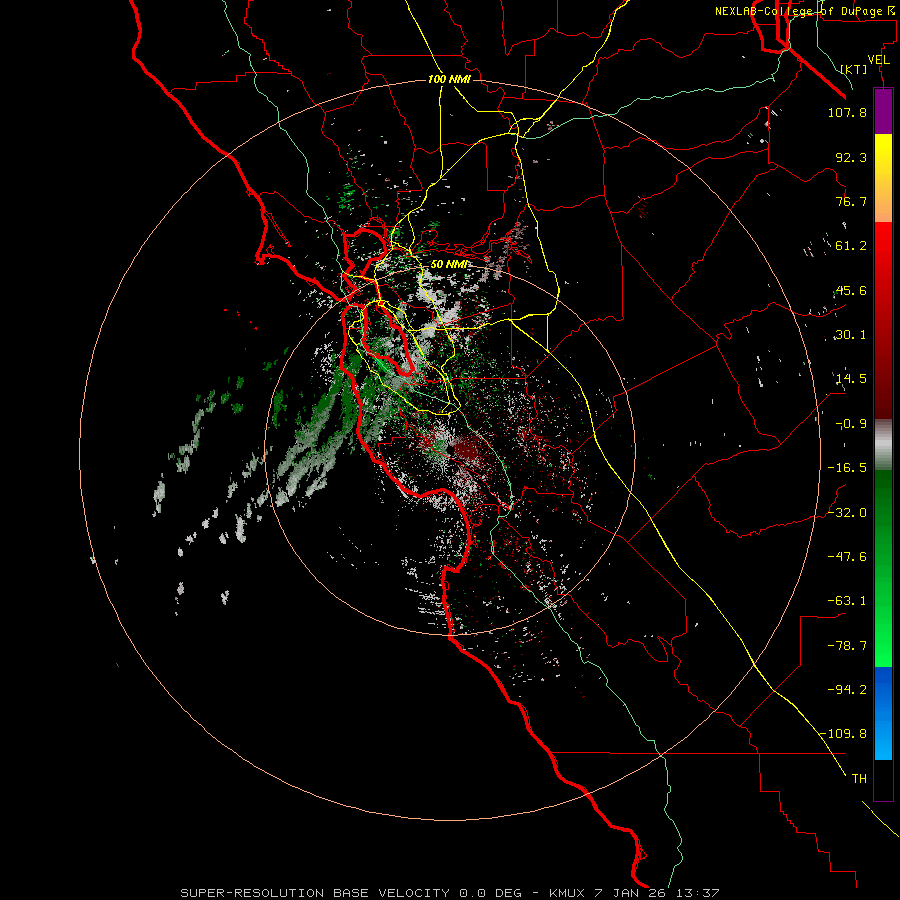This screenshot has height=900, width=900.
Task: Click the -94.2 velocity scale value
Action: point(847,689)
